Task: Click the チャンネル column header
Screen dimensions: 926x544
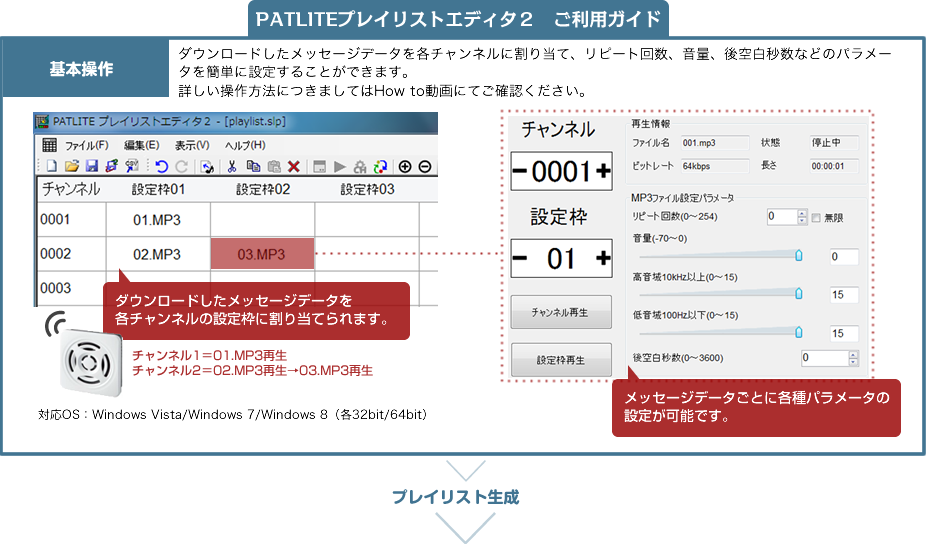Action: (x=71, y=189)
